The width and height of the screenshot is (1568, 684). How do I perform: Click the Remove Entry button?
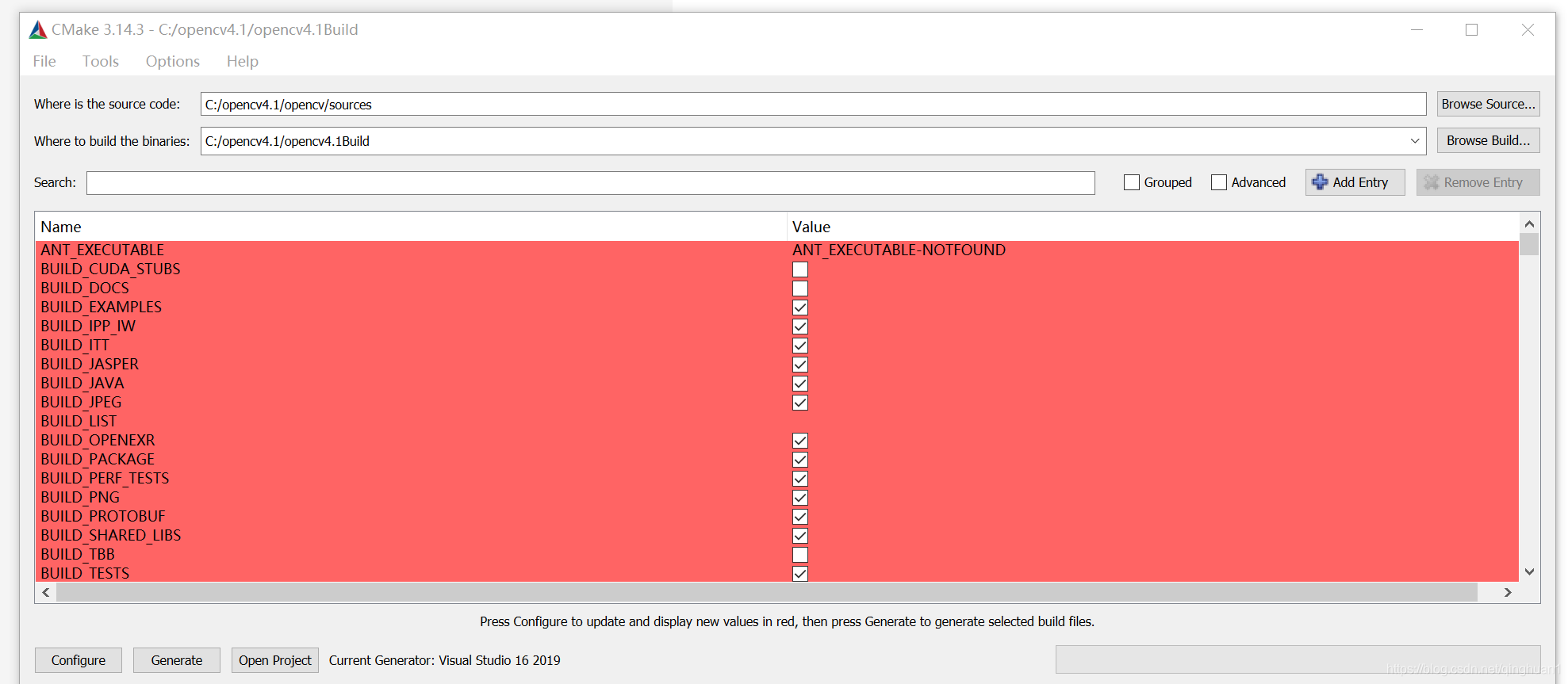(x=1478, y=182)
